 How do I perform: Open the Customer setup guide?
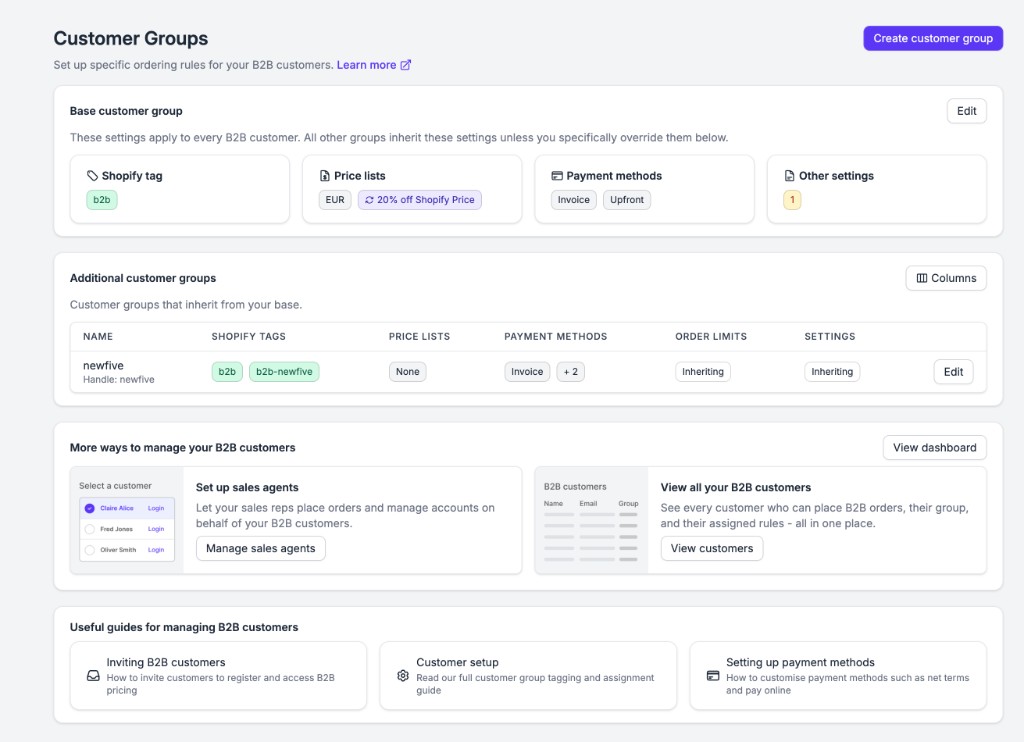528,675
